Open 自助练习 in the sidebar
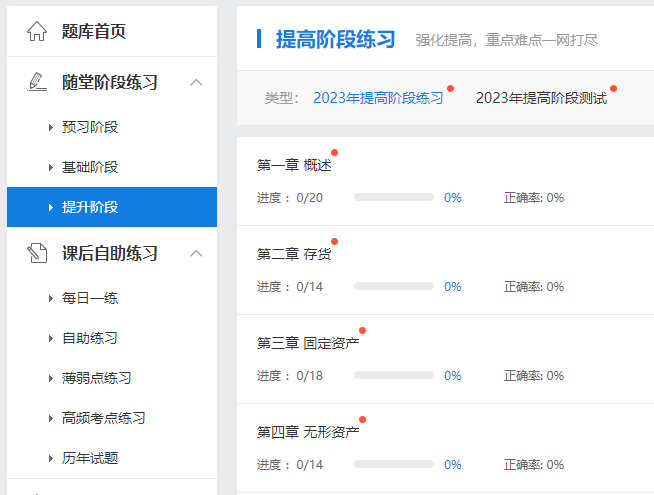 (x=90, y=338)
